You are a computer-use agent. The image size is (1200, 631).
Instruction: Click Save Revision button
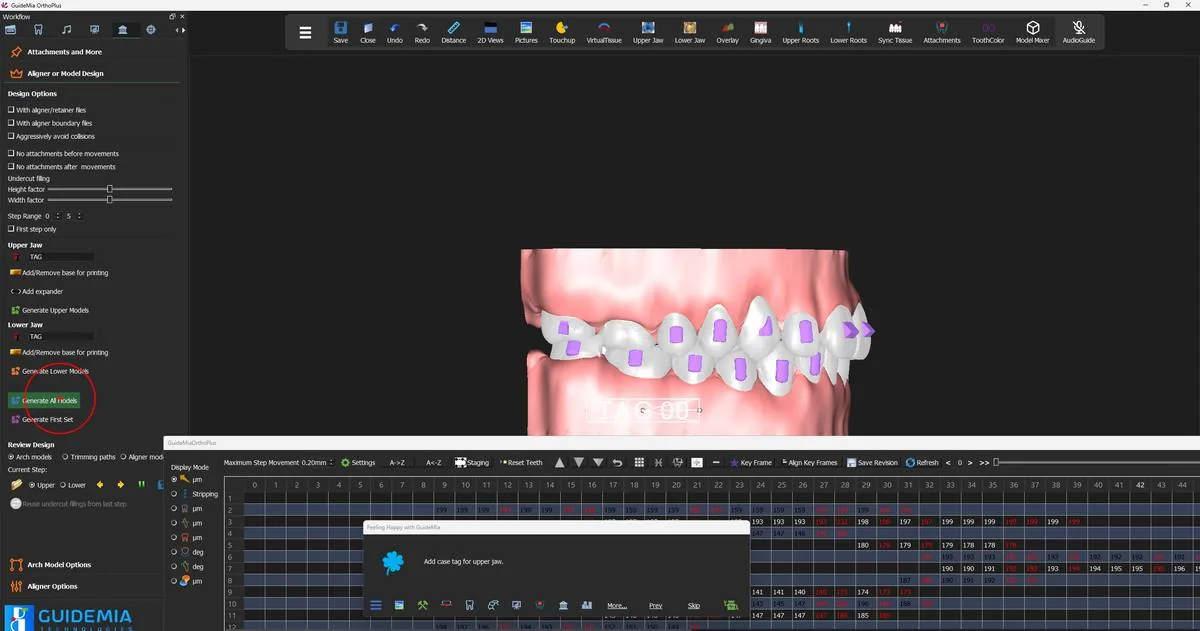872,462
